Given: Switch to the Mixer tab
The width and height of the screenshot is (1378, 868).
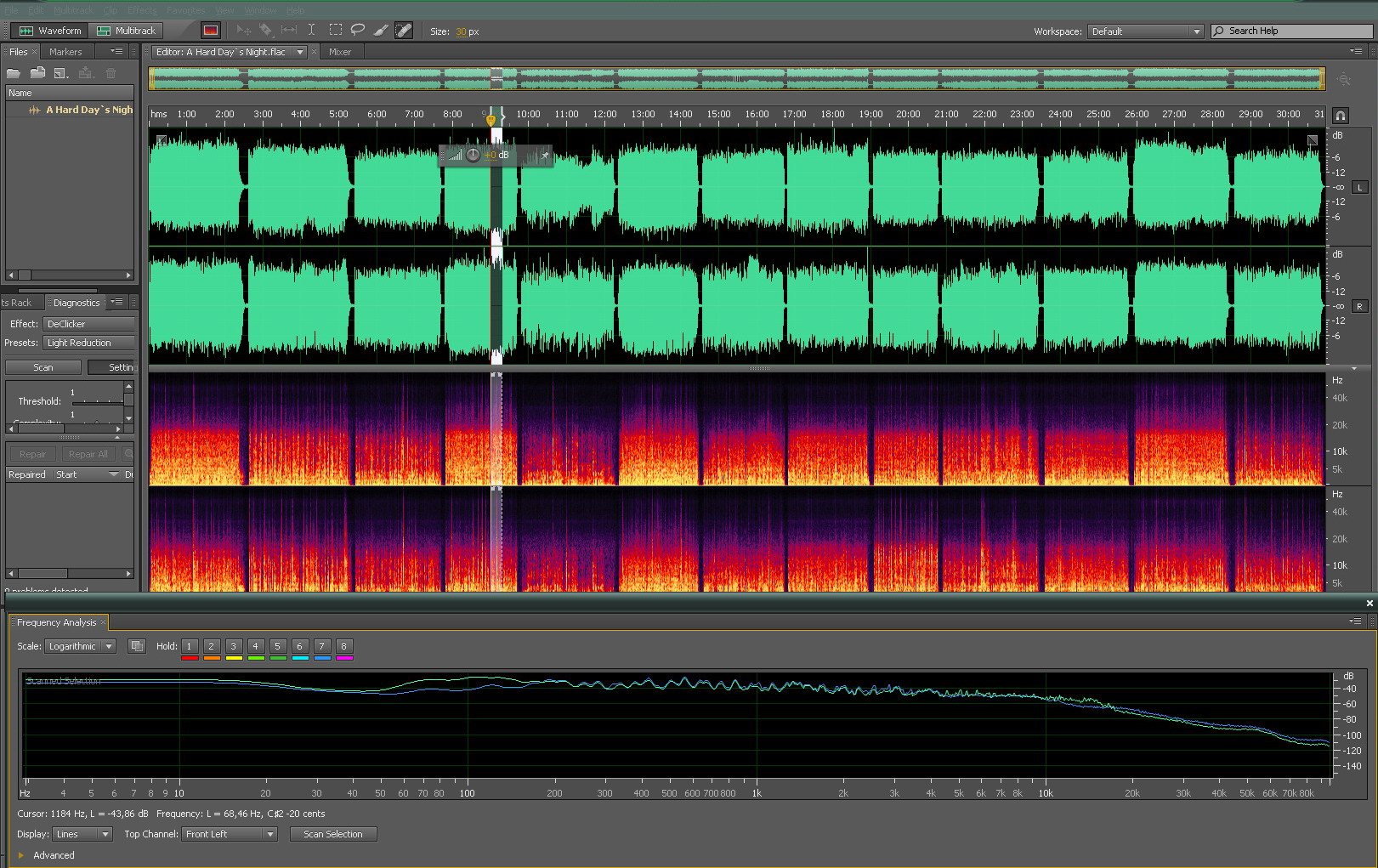Looking at the screenshot, I should (x=340, y=52).
